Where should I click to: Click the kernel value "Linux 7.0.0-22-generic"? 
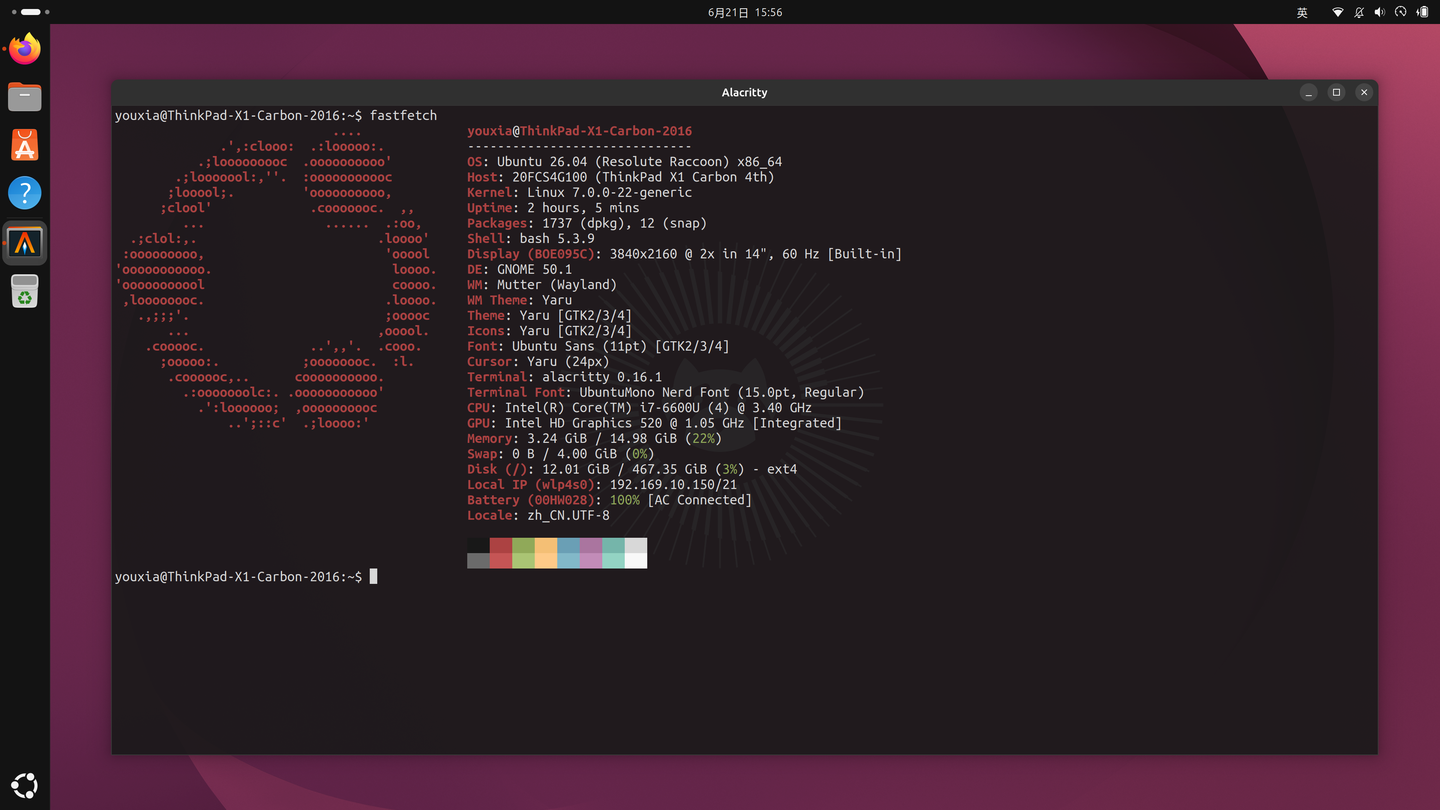[610, 192]
